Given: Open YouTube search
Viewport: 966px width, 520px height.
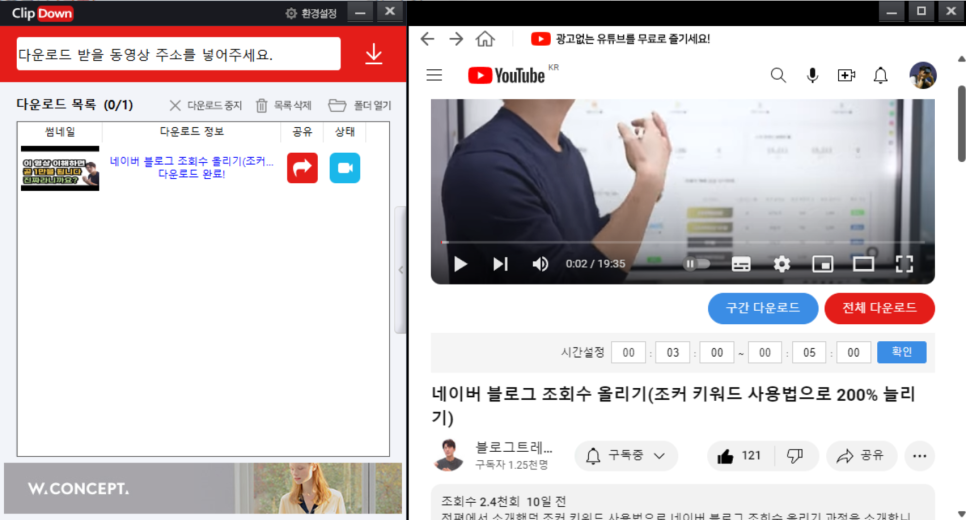Looking at the screenshot, I should pyautogui.click(x=778, y=75).
